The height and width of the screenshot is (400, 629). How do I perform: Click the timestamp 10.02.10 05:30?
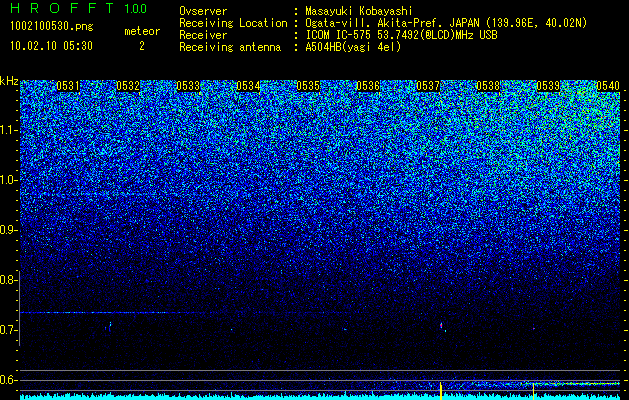pyautogui.click(x=51, y=46)
